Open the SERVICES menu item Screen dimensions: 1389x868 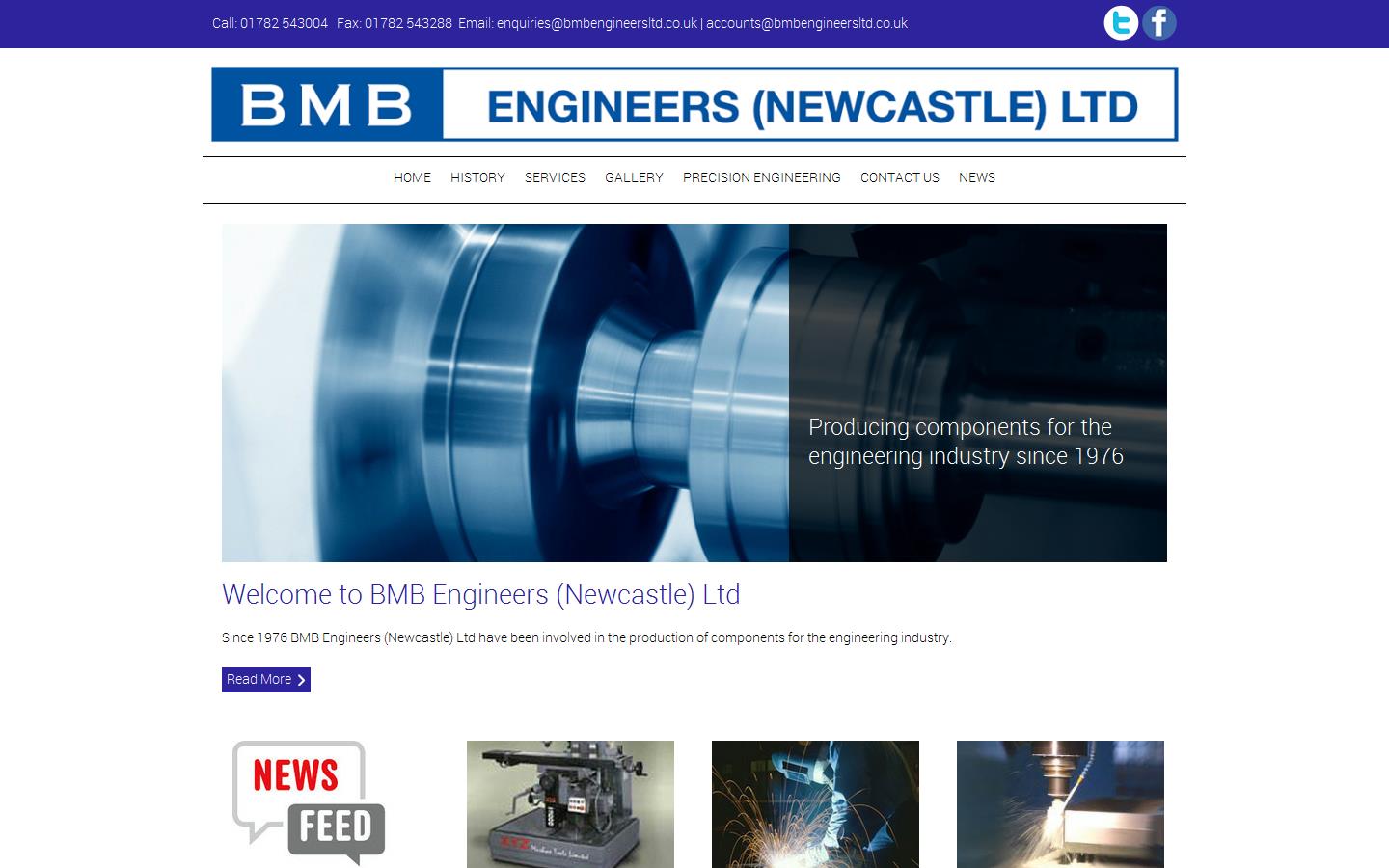click(555, 177)
